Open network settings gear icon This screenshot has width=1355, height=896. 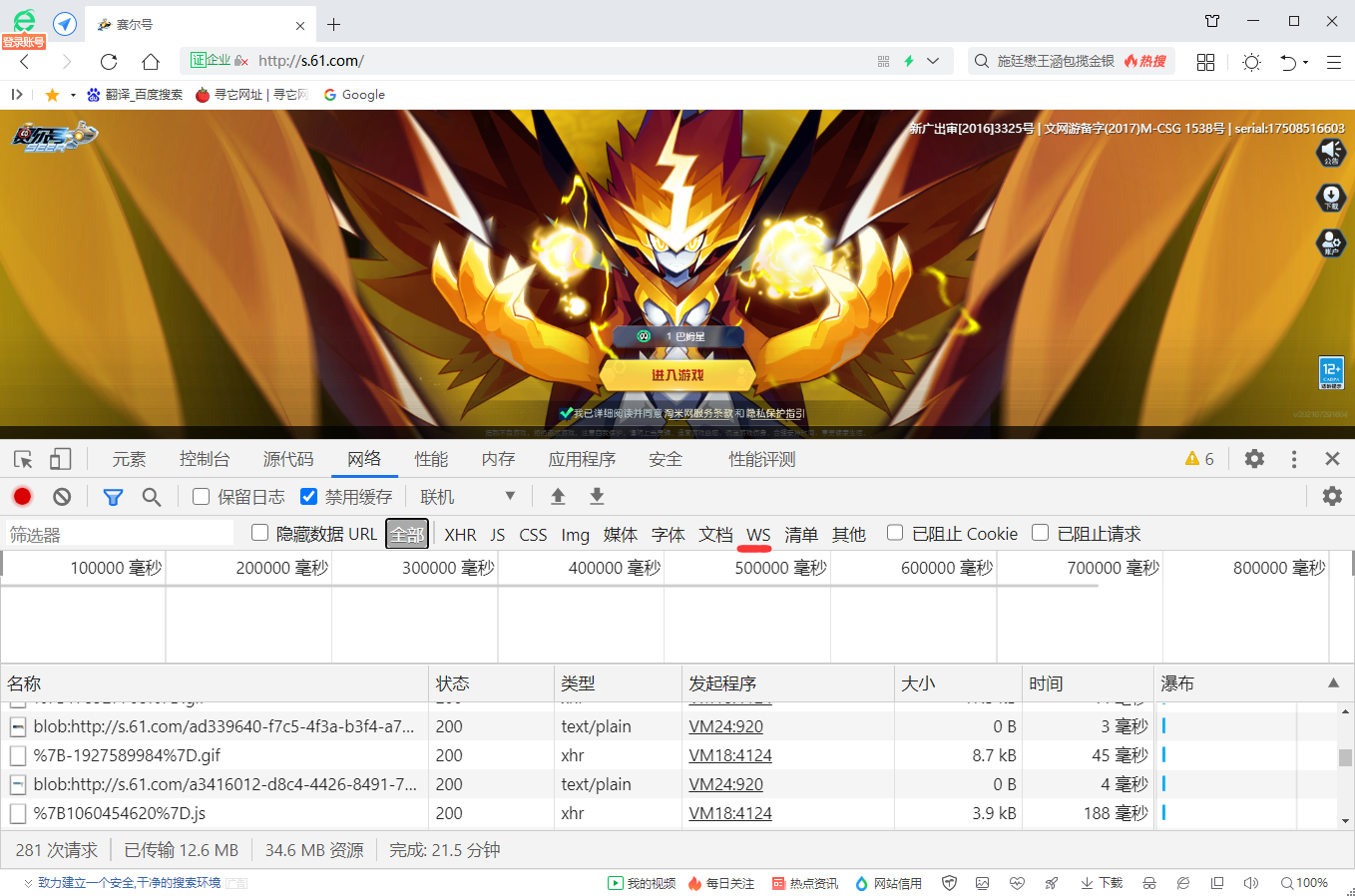pyautogui.click(x=1332, y=496)
